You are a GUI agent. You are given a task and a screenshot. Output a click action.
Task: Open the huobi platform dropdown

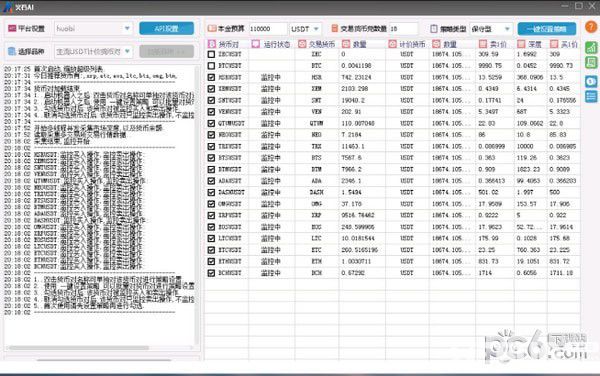point(93,28)
